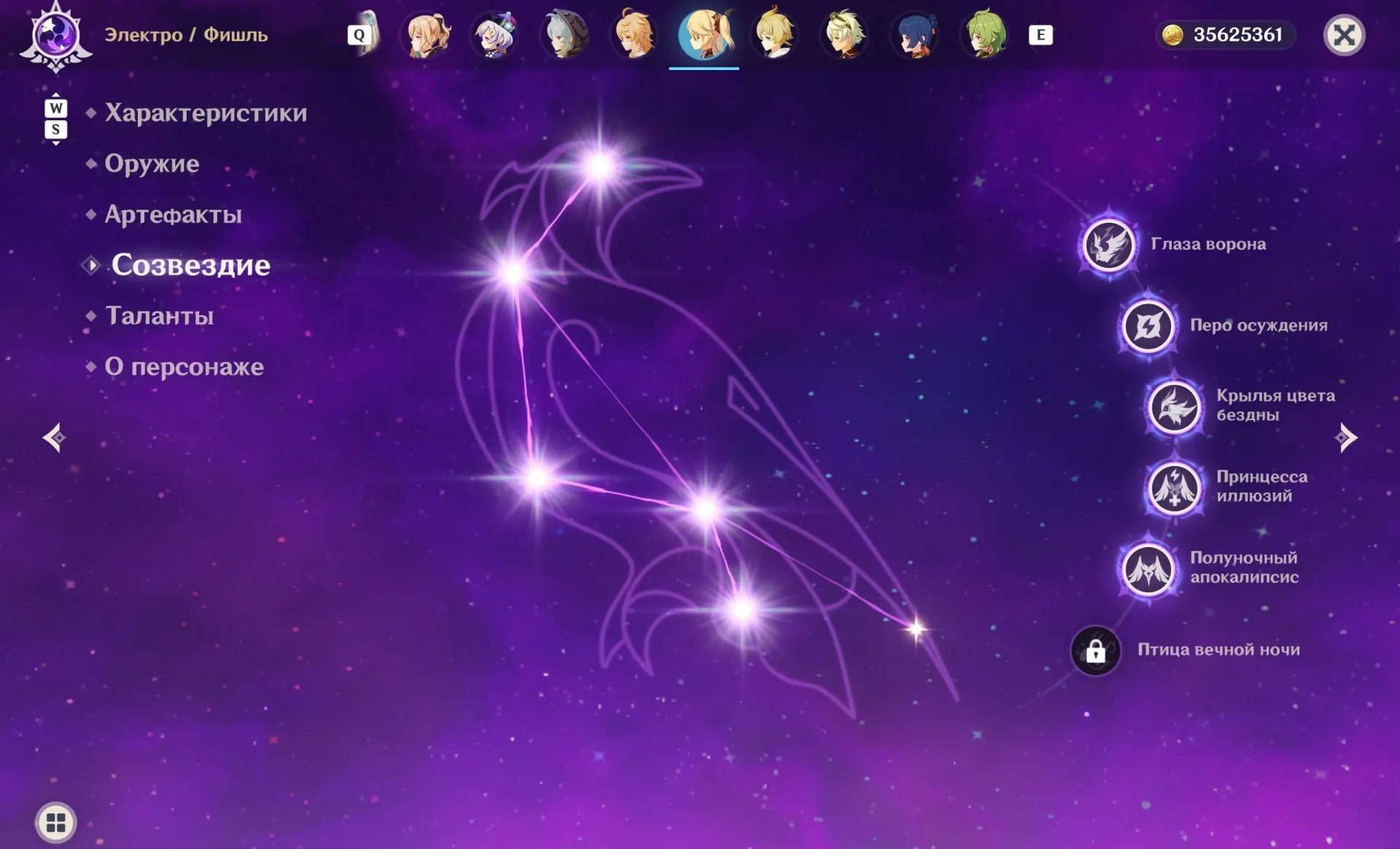Select the gray hooded character portrait
1400x849 pixels.
[x=565, y=34]
